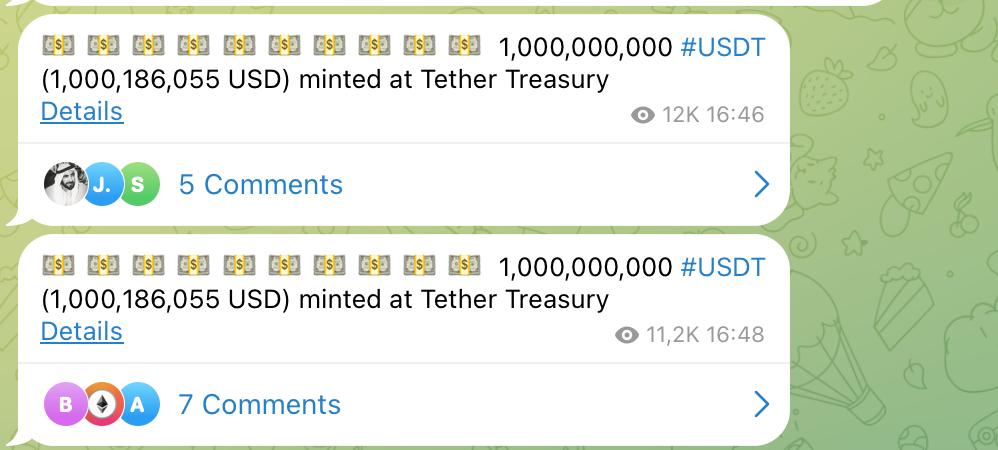Viewport: 998px width, 450px height.
Task: Open the 7 Comments thread
Action: tap(260, 405)
